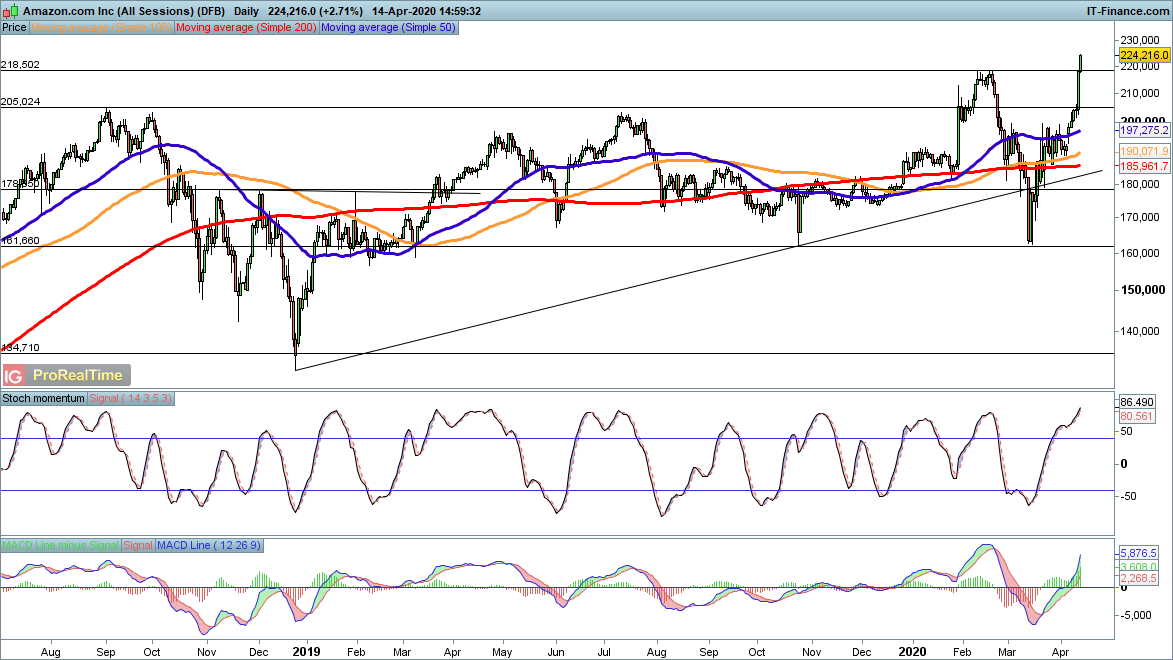Click the Jun label on the time axis
The height and width of the screenshot is (660, 1173).
[556, 653]
